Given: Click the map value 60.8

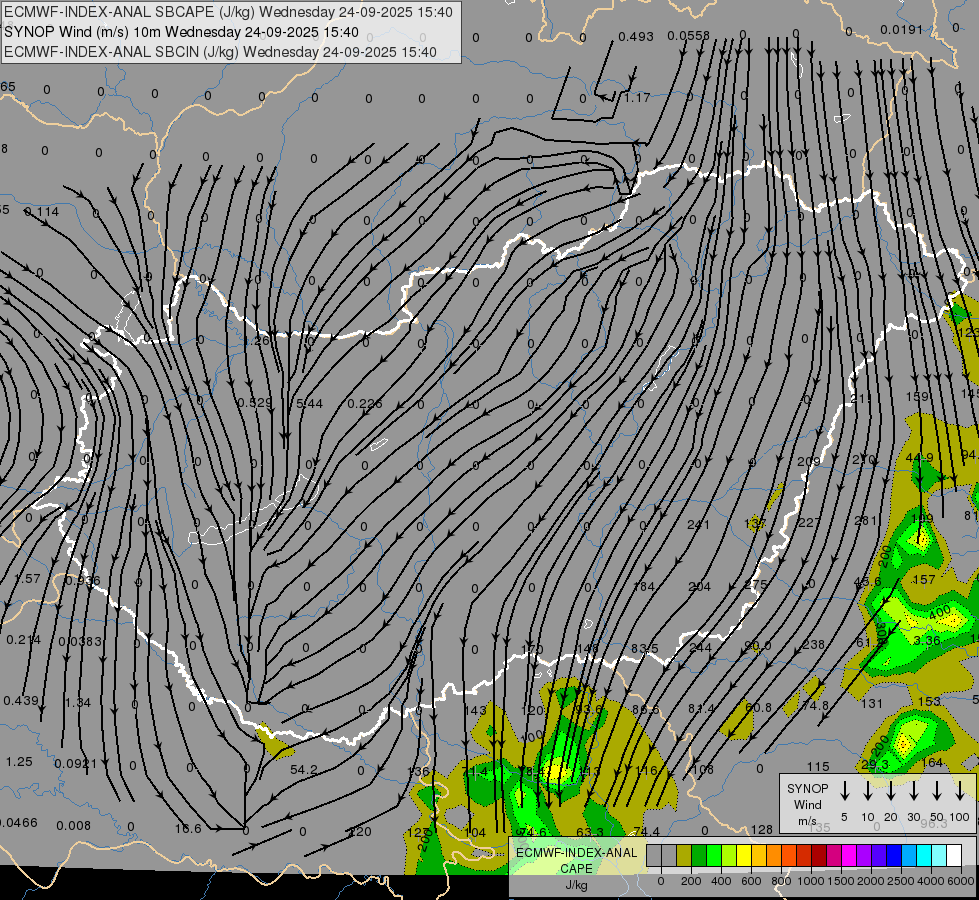Looking at the screenshot, I should click(758, 707).
